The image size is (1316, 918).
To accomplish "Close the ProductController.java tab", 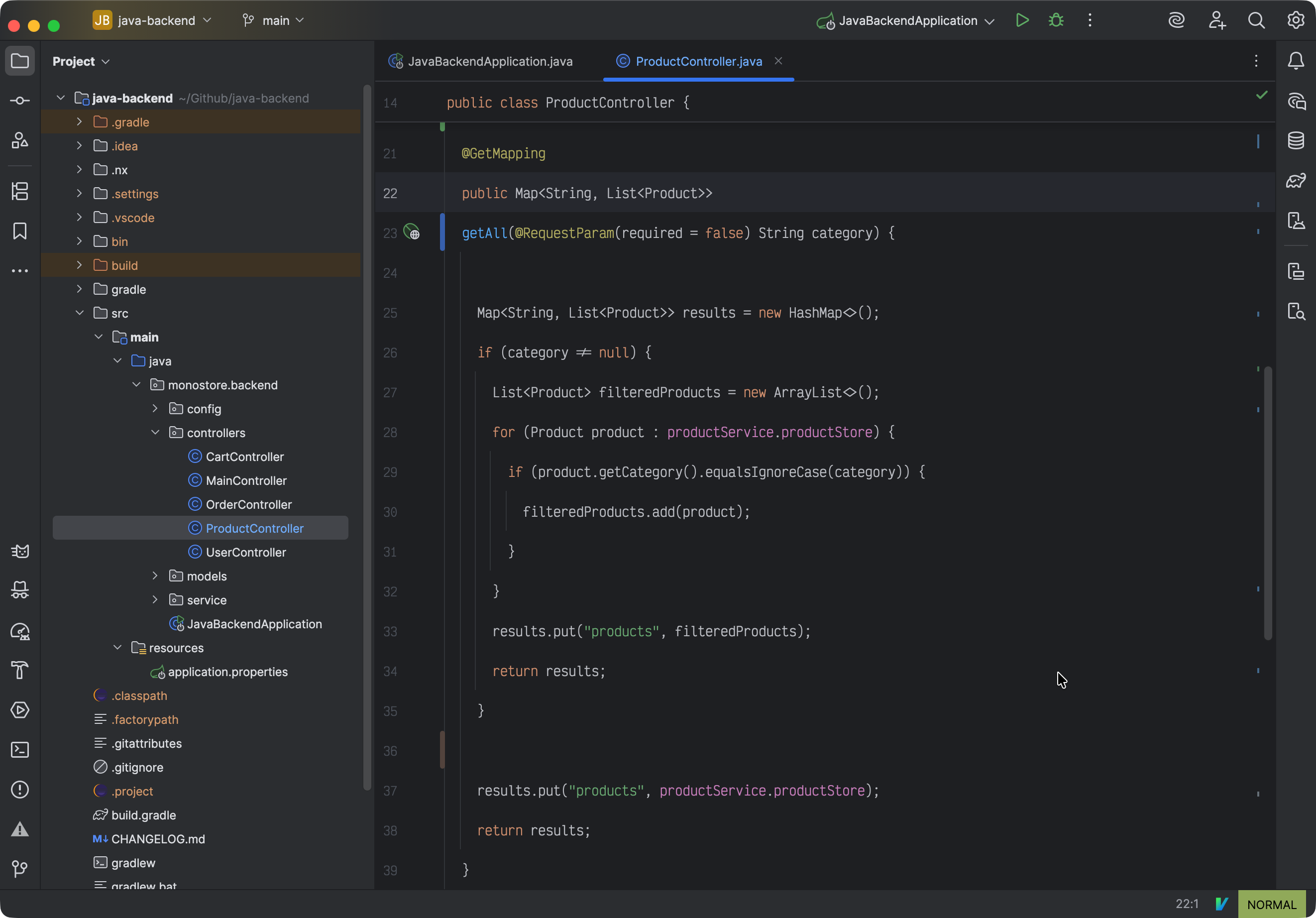I will click(778, 61).
